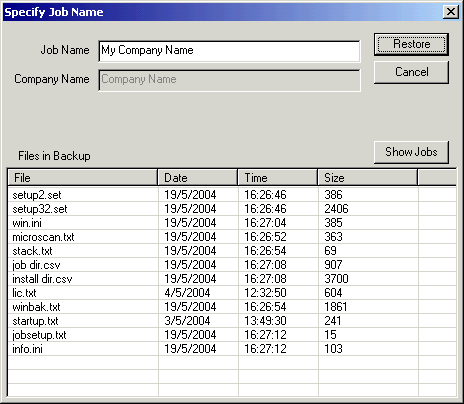Click the Restore button
Screen dimensions: 464x404
[x=411, y=44]
